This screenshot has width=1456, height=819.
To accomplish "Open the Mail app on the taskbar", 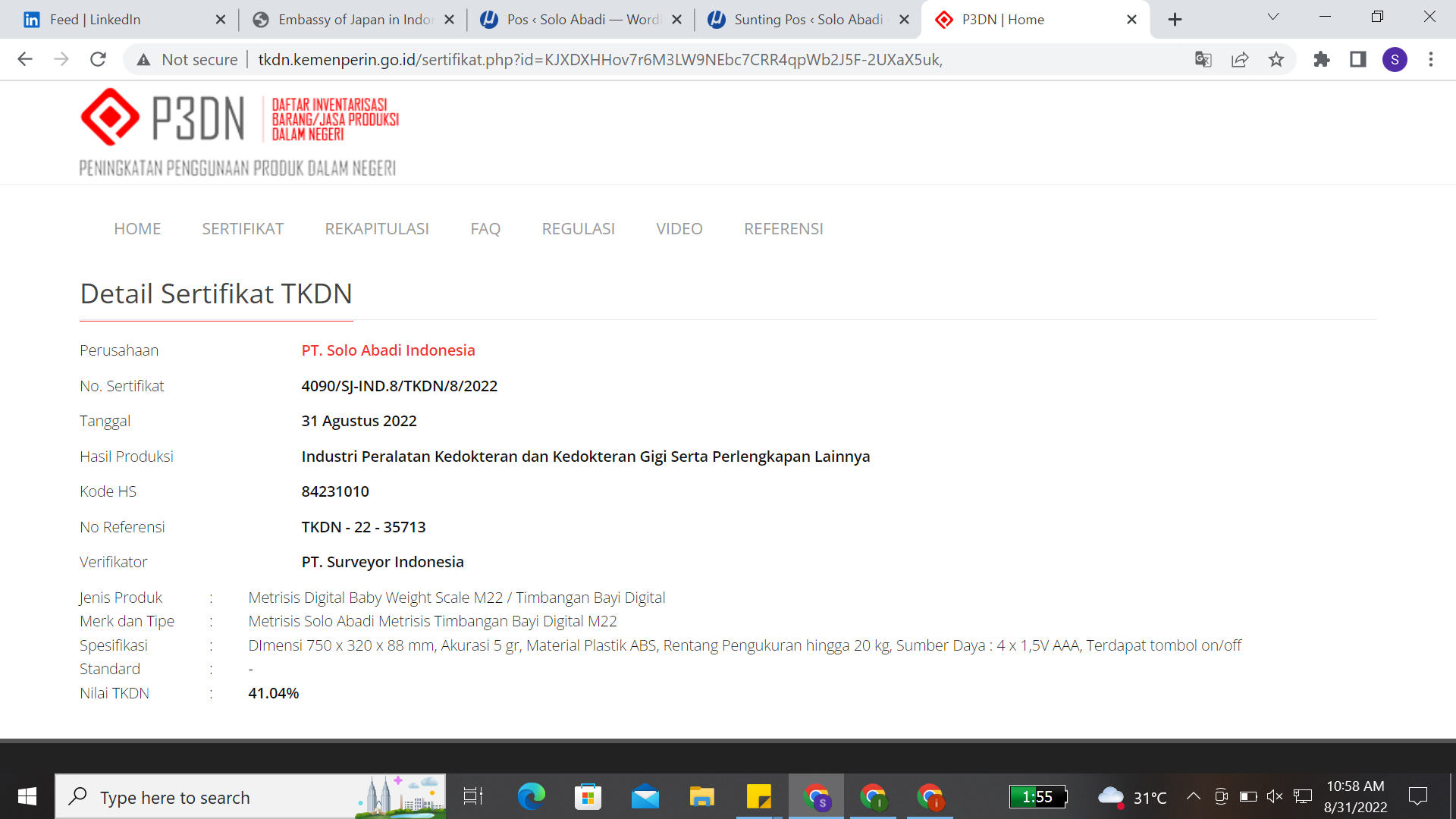I will 645,796.
